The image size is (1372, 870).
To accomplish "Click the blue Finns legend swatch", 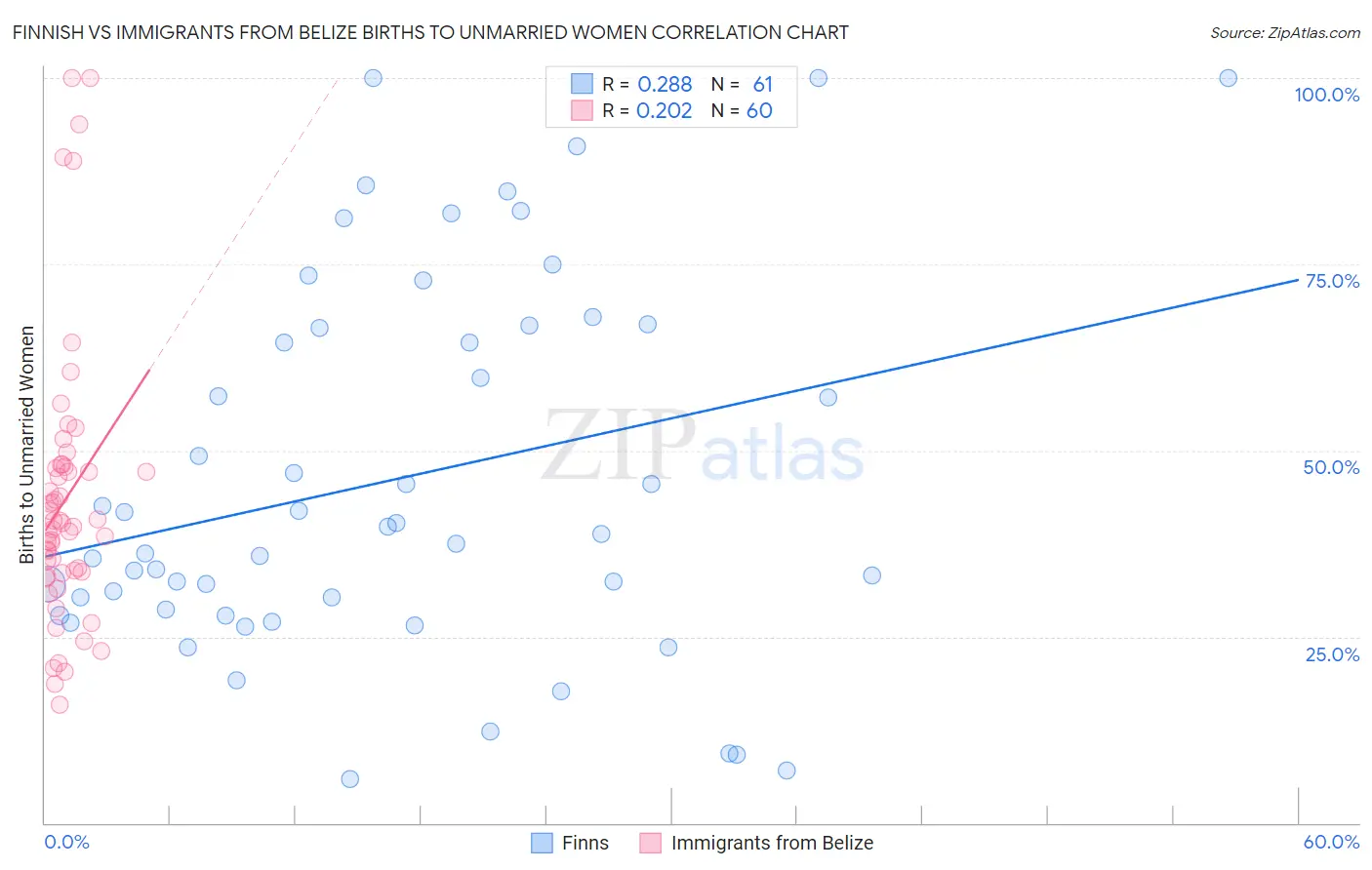I will coord(543,843).
